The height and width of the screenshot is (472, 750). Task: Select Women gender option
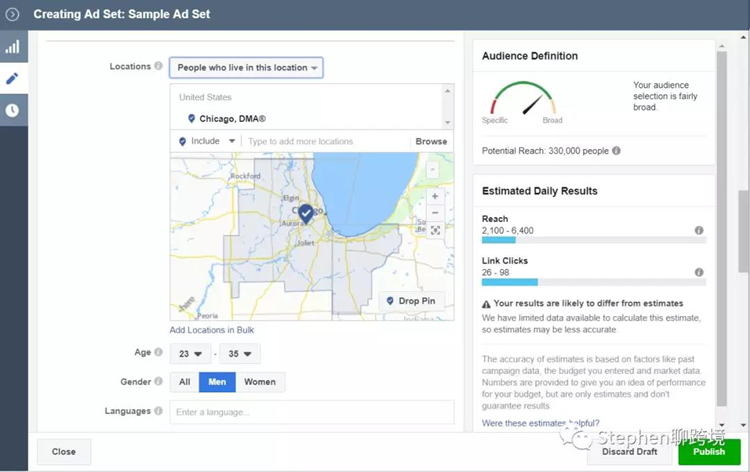[259, 382]
